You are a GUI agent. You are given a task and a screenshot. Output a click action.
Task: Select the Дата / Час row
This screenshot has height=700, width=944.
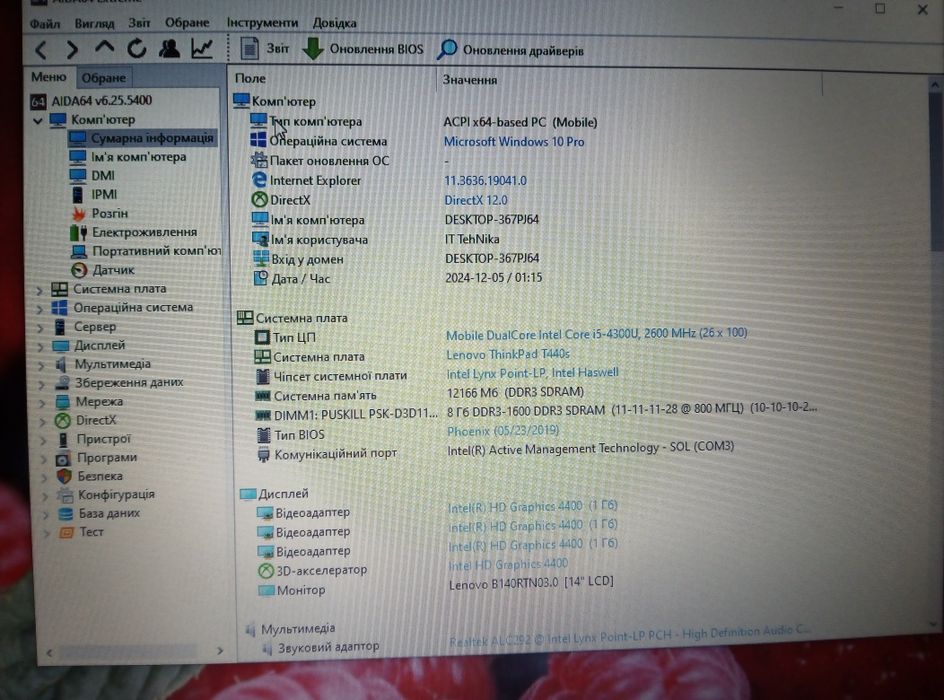tap(397, 278)
